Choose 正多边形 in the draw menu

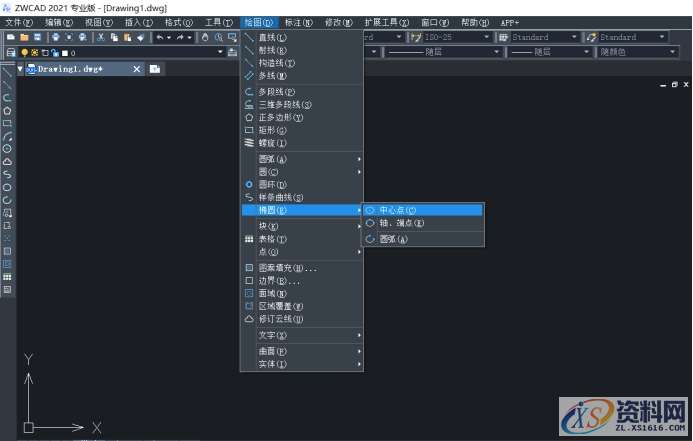[x=302, y=118]
